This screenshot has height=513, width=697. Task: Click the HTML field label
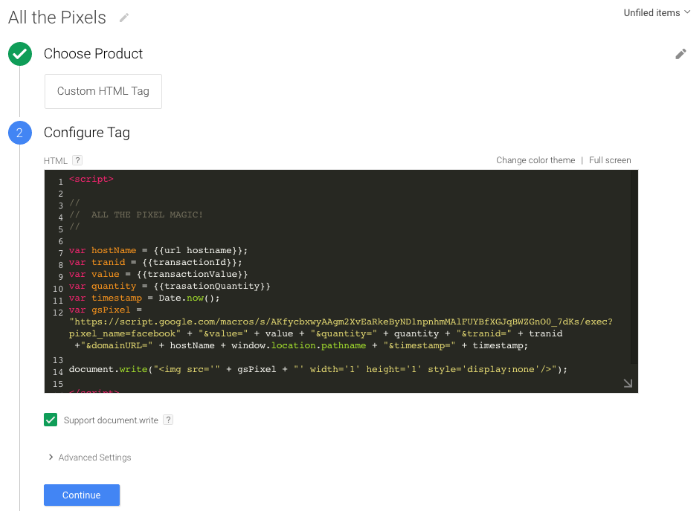[x=56, y=160]
